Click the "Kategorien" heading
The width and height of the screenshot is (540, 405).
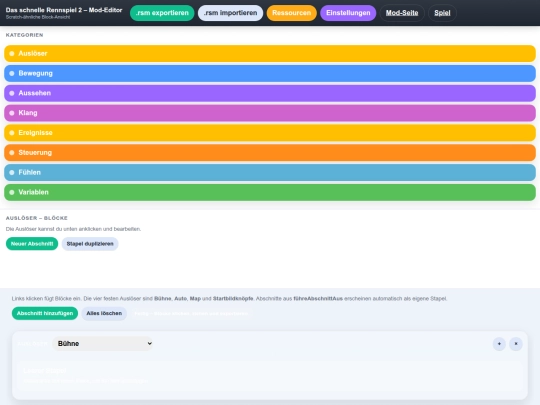point(24,35)
